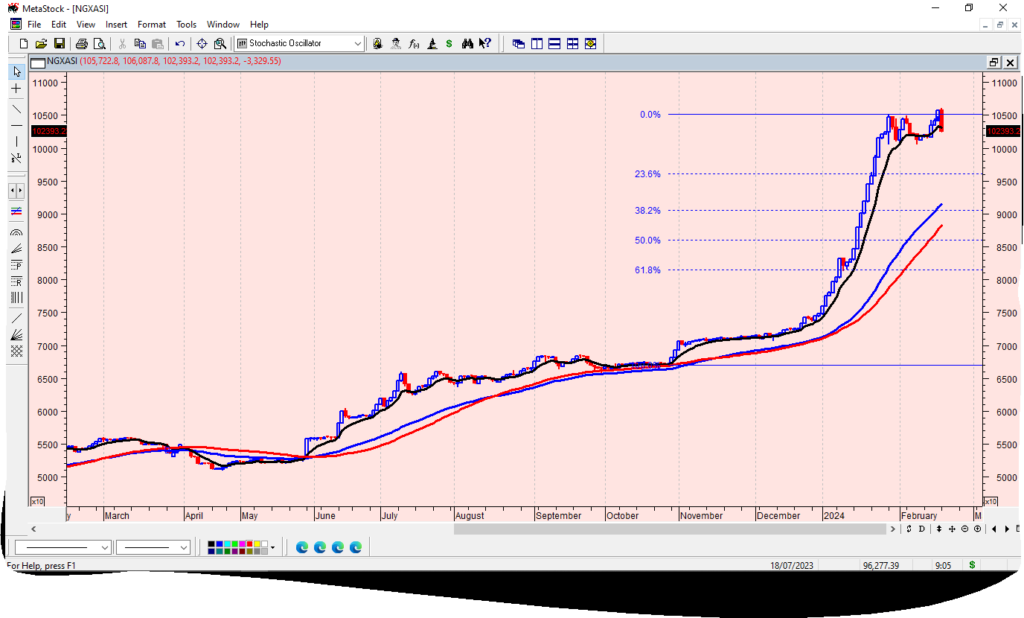
Task: Save the chart with the floppy disk icon
Action: pos(59,44)
